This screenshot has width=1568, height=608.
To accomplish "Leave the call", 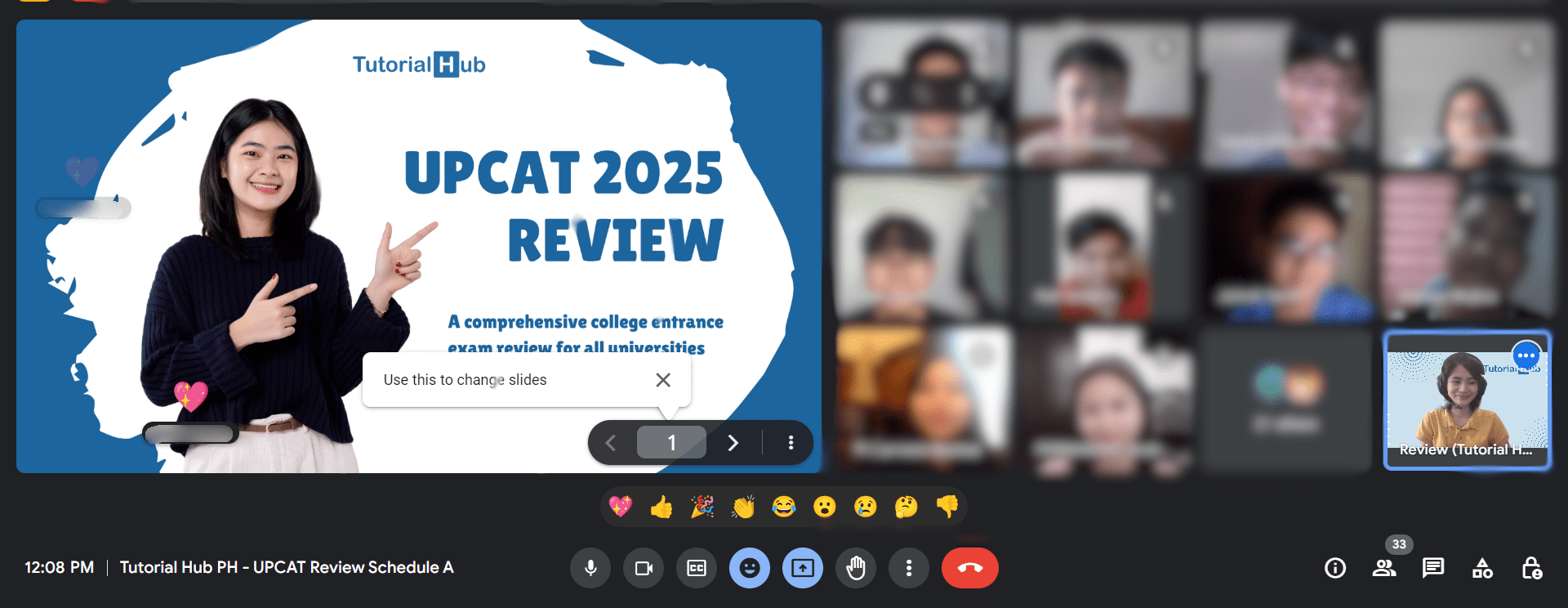I will tap(969, 568).
